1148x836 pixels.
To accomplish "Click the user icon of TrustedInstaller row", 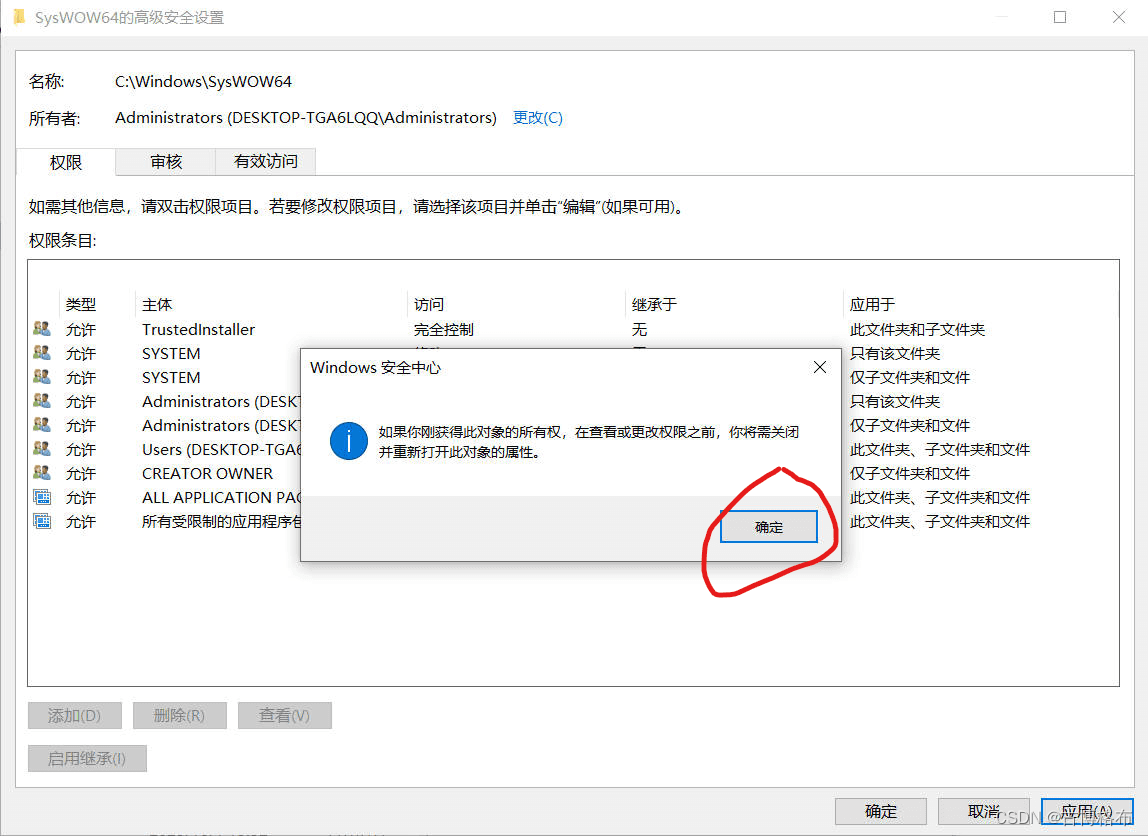I will 42,329.
